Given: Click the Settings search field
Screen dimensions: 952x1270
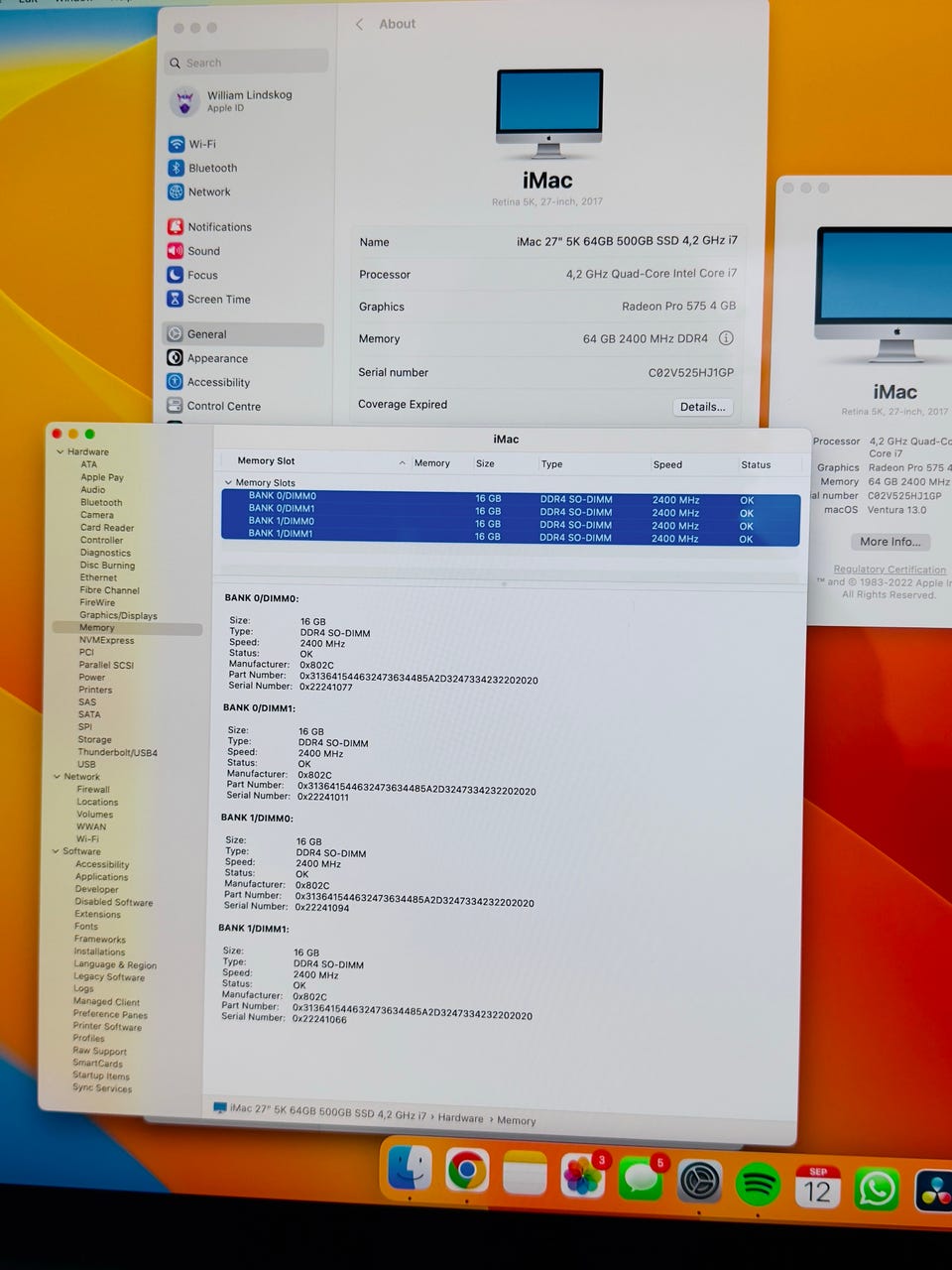Looking at the screenshot, I should click(248, 63).
